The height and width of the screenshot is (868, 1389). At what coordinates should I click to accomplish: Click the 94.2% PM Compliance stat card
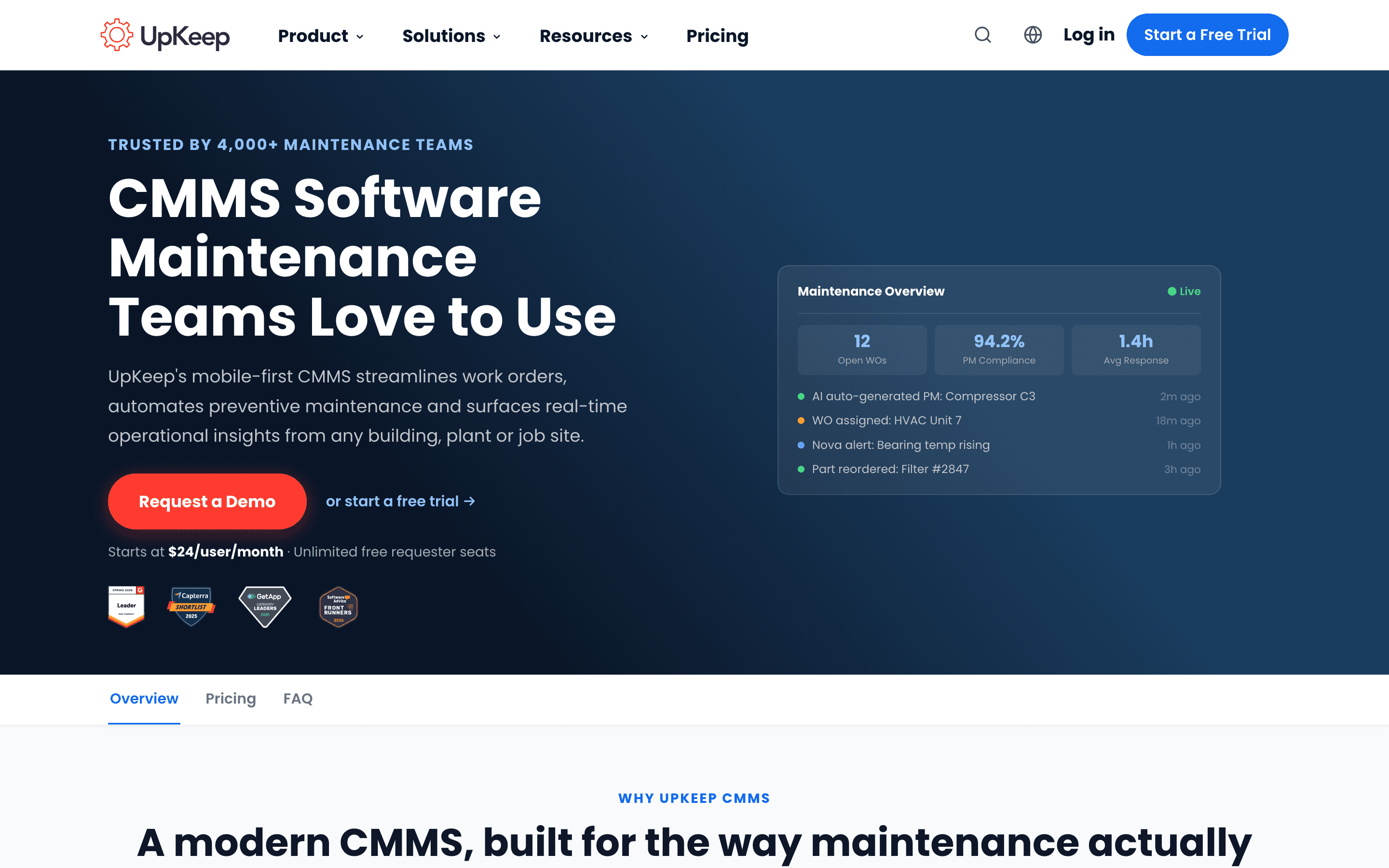999,350
